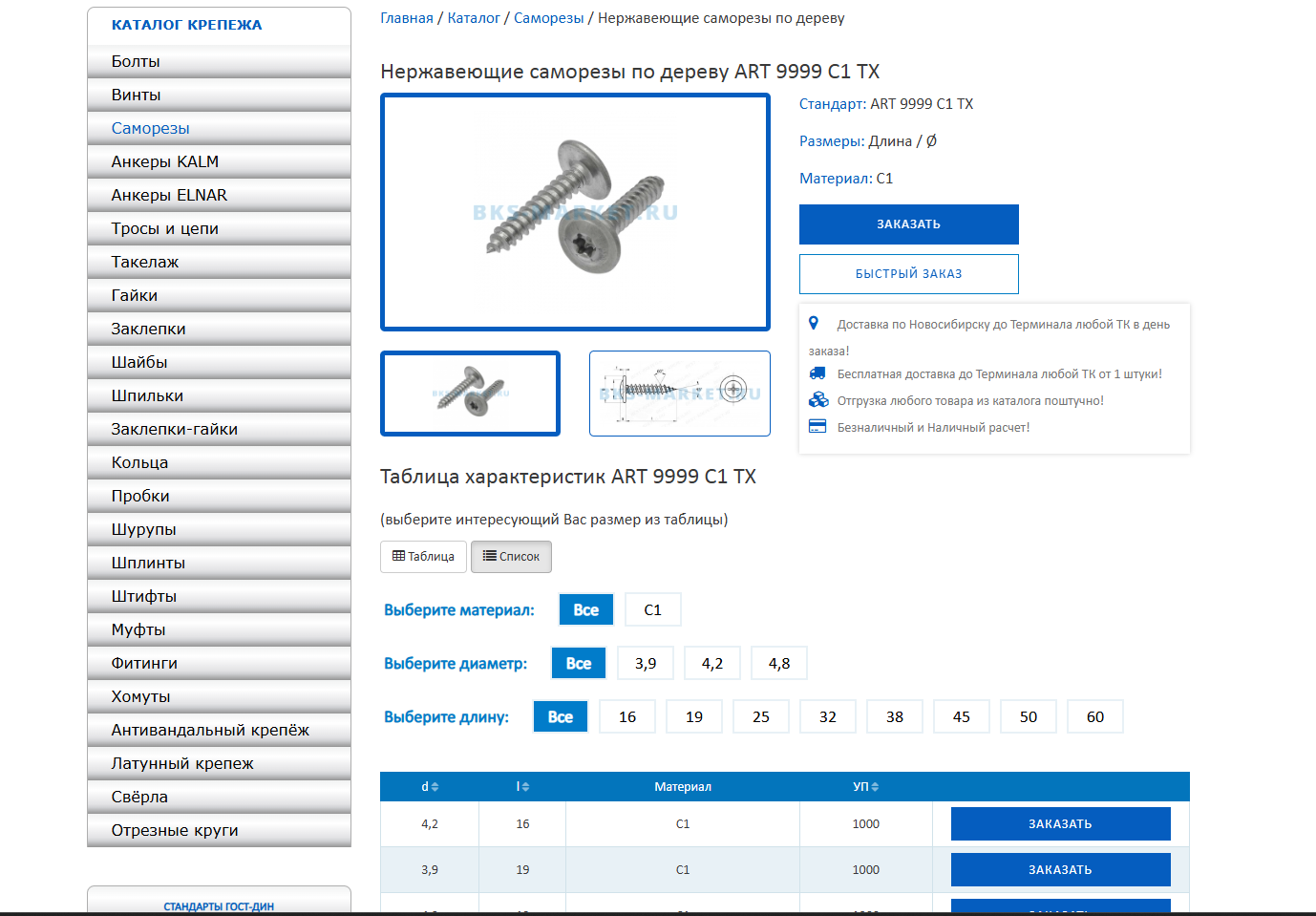Click the credit card payment icon
1316x916 pixels.
[817, 427]
